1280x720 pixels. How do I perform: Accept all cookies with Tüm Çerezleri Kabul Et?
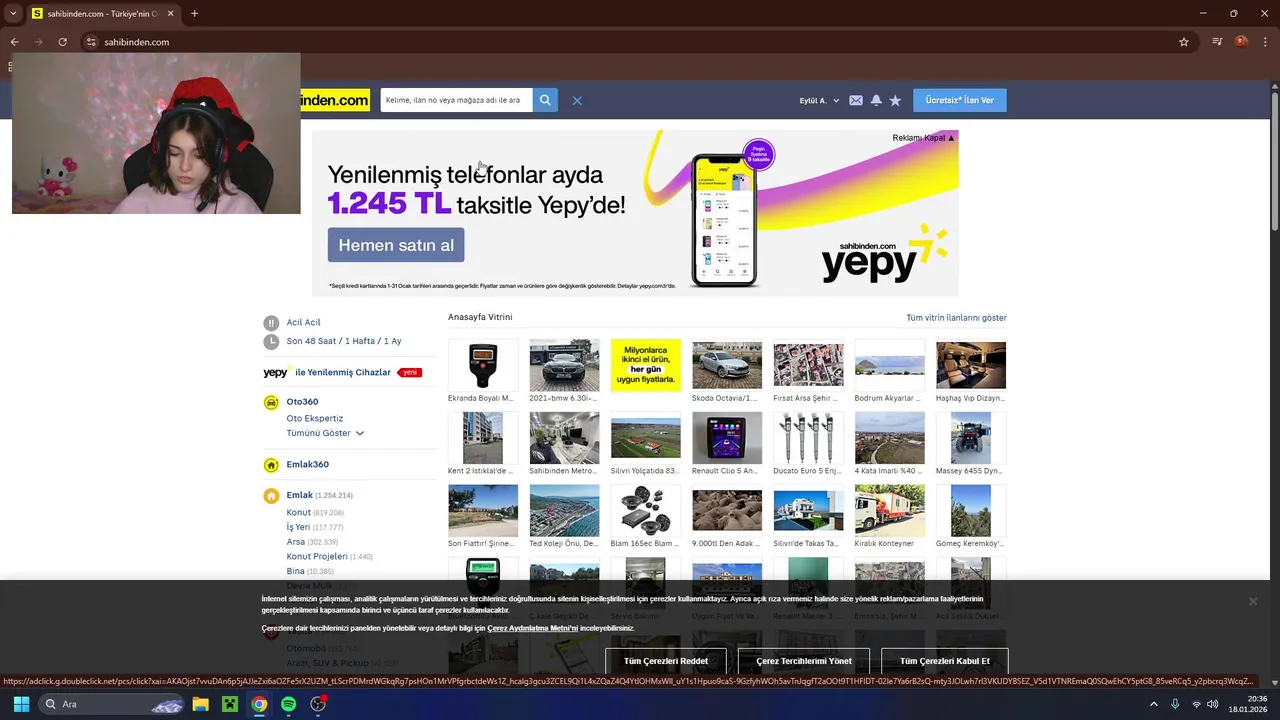click(x=945, y=661)
